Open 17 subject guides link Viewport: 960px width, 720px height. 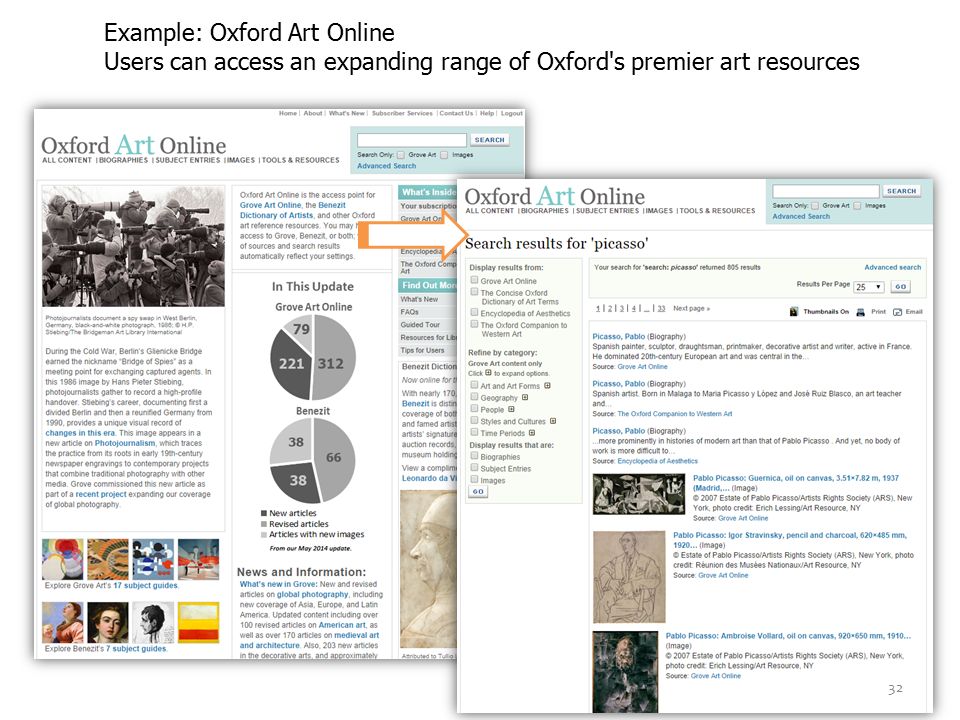coord(145,586)
